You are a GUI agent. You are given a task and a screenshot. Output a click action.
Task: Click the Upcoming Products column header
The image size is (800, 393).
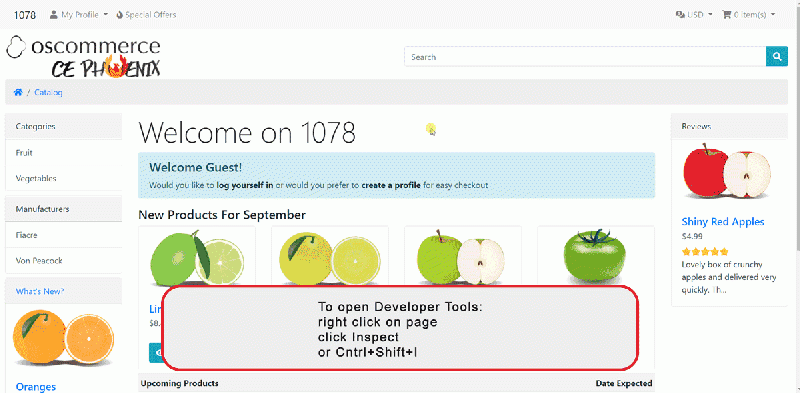click(180, 383)
